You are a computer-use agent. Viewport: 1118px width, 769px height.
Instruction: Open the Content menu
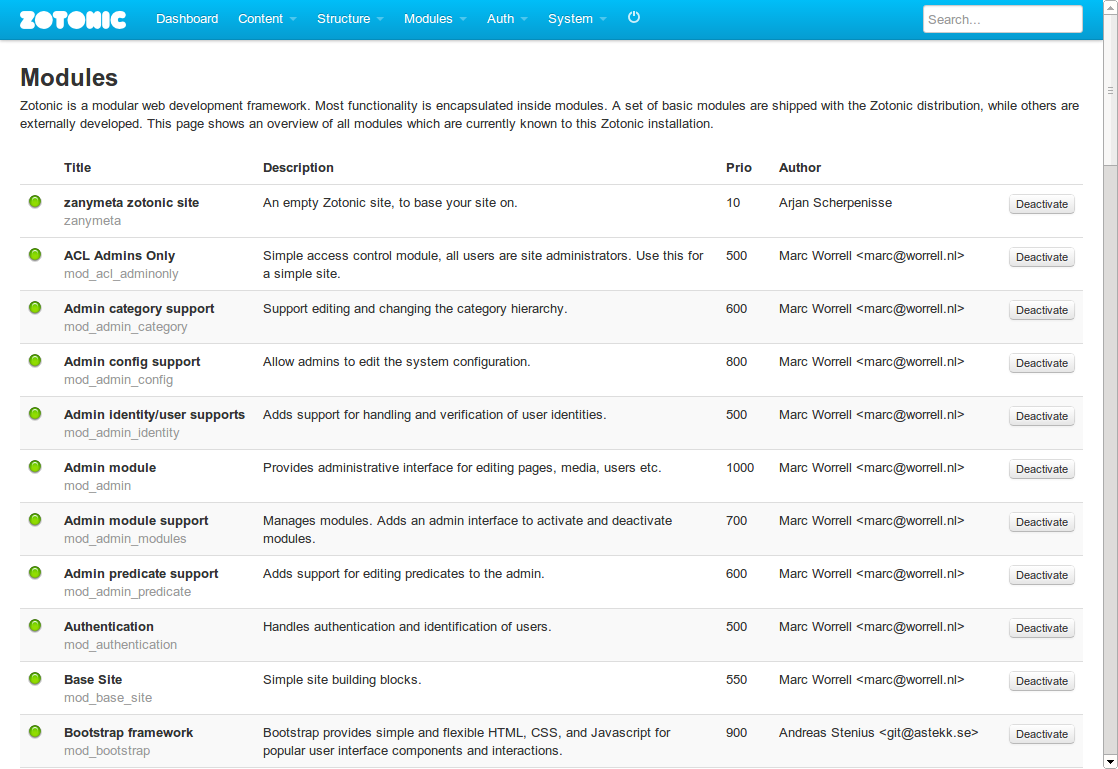click(267, 19)
